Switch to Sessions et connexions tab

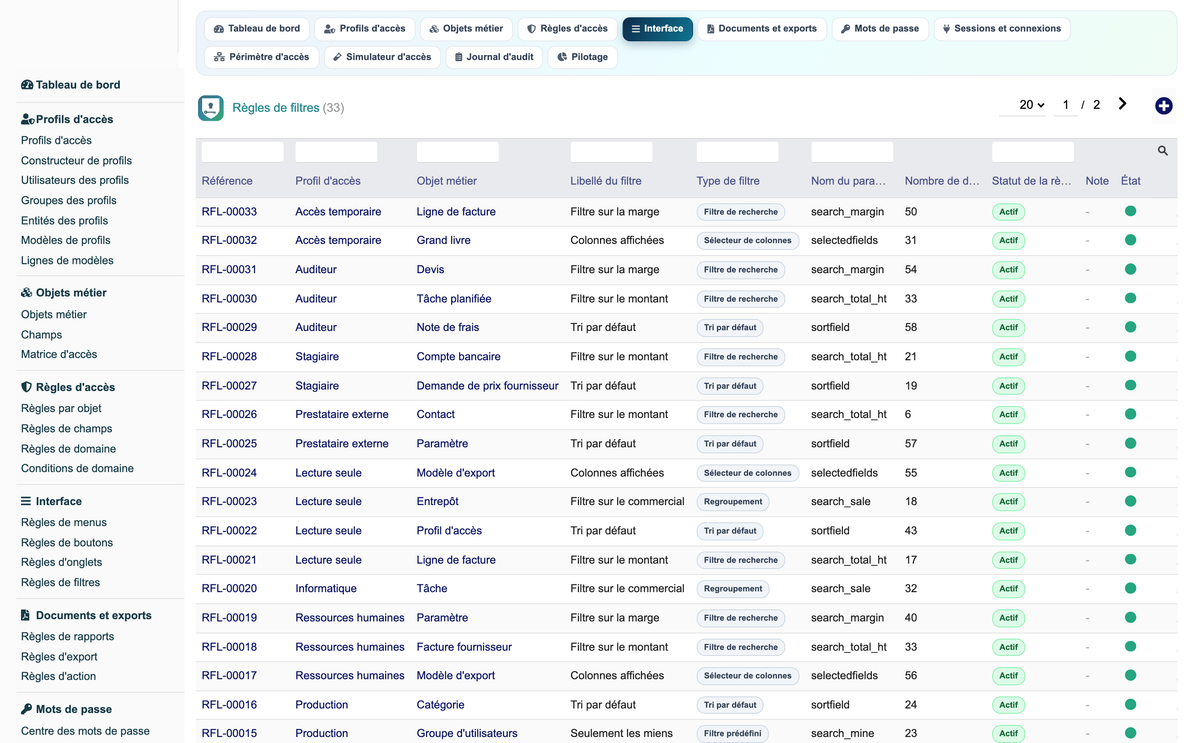tap(1002, 29)
